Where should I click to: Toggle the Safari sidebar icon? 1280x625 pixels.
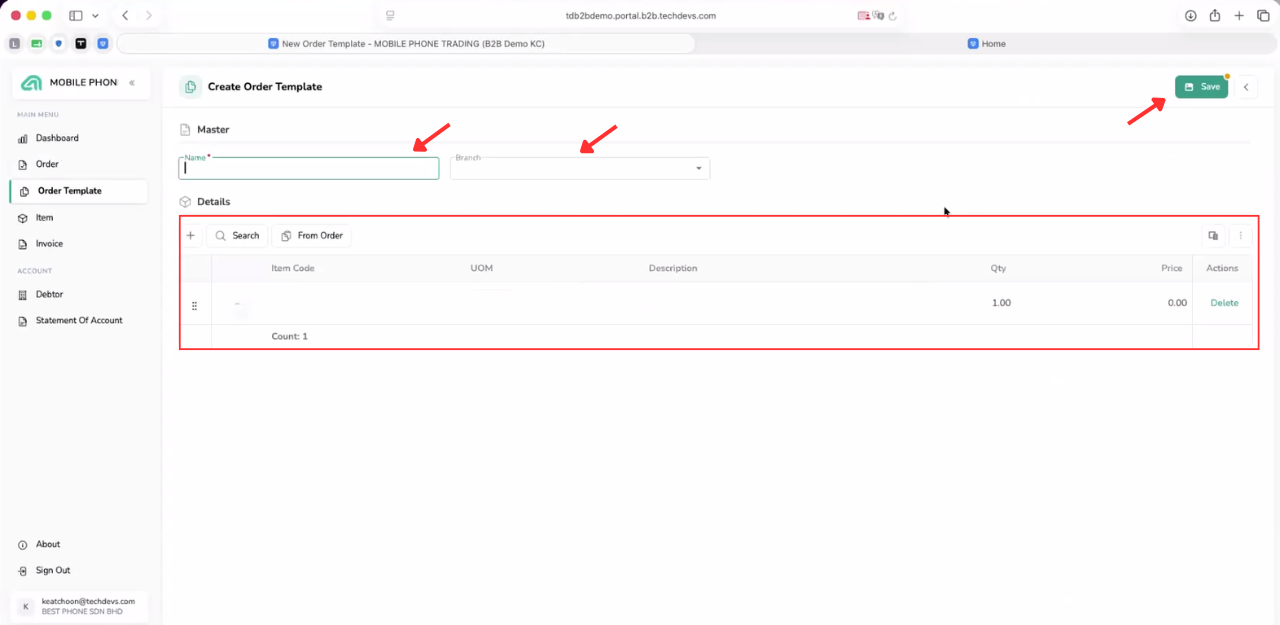pyautogui.click(x=76, y=16)
